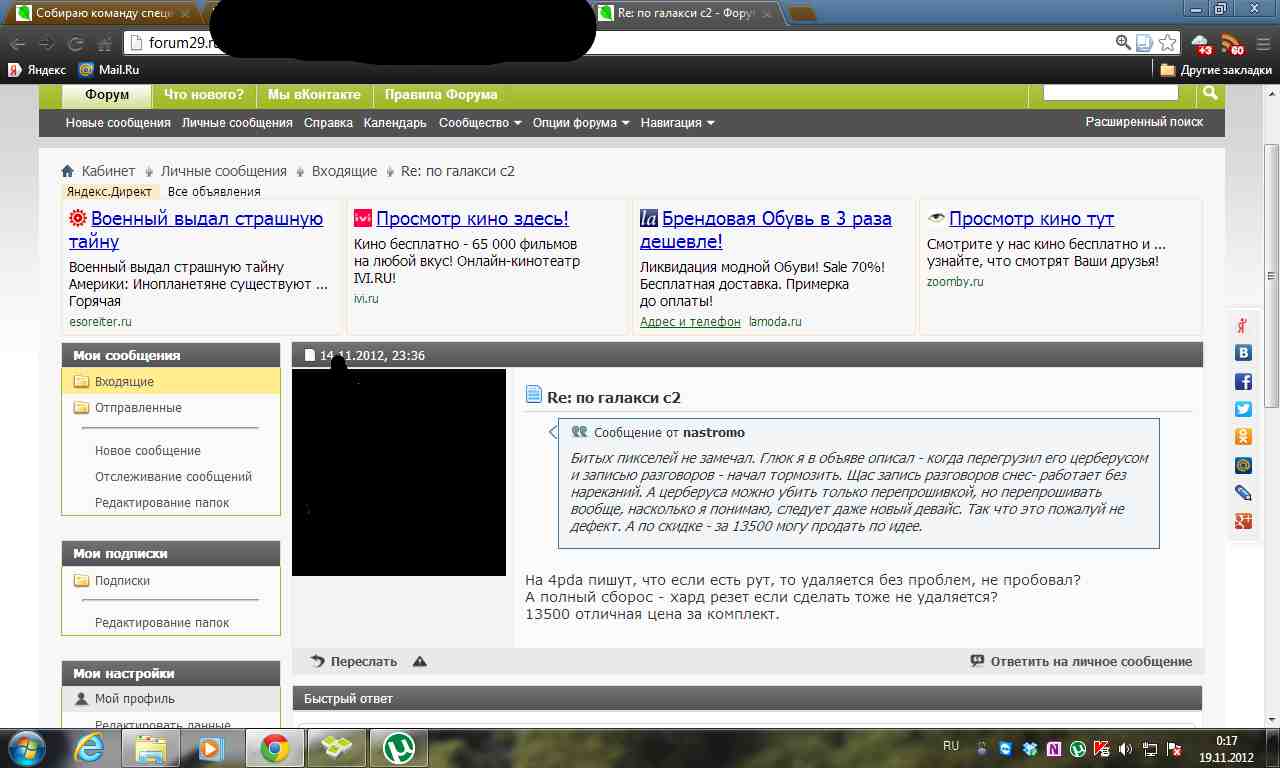This screenshot has height=768, width=1280.
Task: Bookmark page with the star icon
Action: (1167, 43)
